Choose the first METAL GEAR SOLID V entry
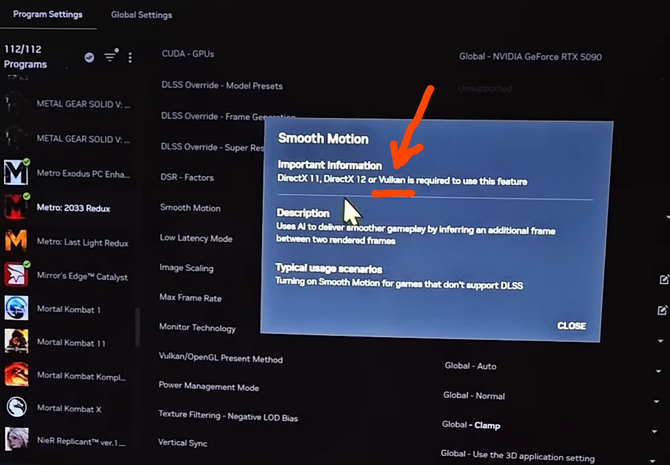Viewport: 670px width, 465px height. [84, 104]
